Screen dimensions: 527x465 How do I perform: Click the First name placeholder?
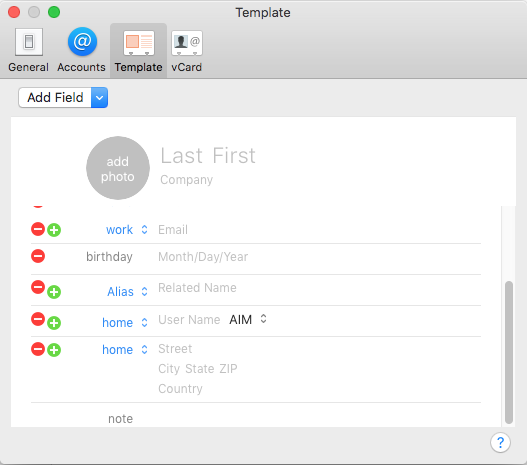[234, 156]
